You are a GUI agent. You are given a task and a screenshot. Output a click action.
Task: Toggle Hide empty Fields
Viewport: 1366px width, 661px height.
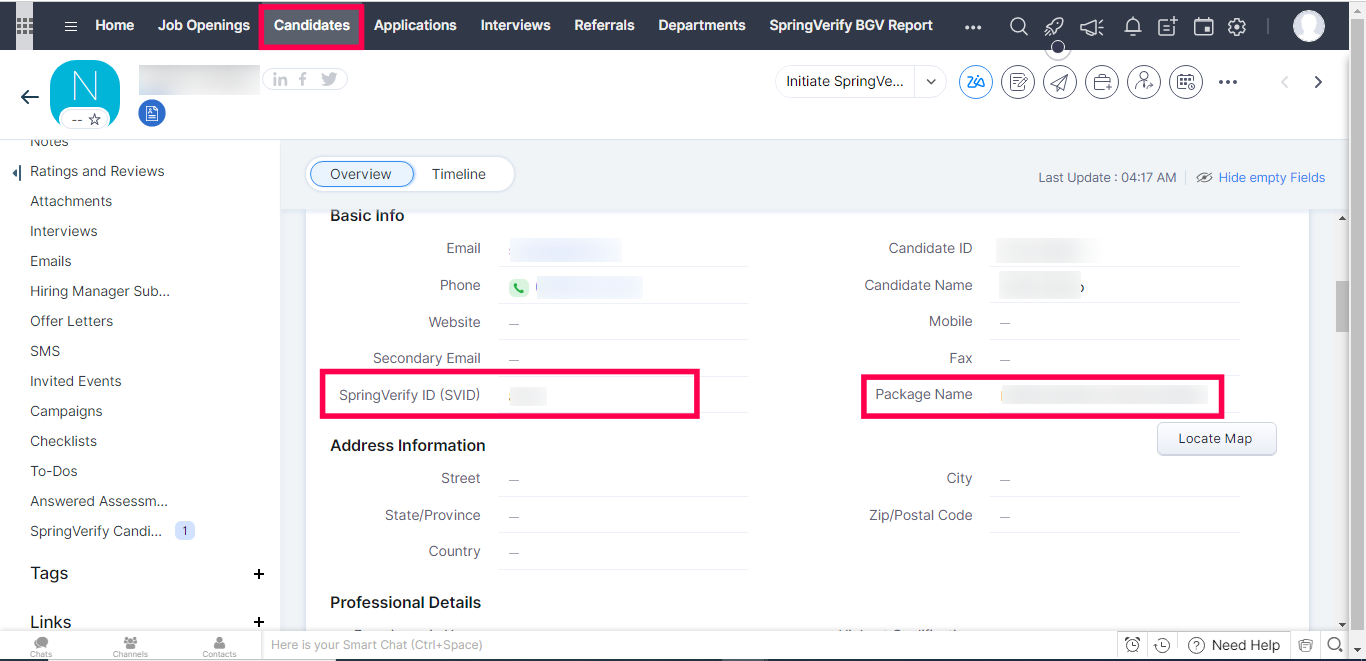[x=1260, y=177]
